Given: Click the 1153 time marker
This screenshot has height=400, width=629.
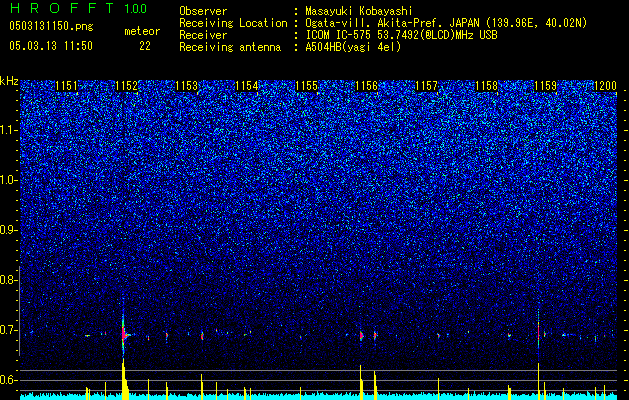Looking at the screenshot, I should pyautogui.click(x=187, y=86).
